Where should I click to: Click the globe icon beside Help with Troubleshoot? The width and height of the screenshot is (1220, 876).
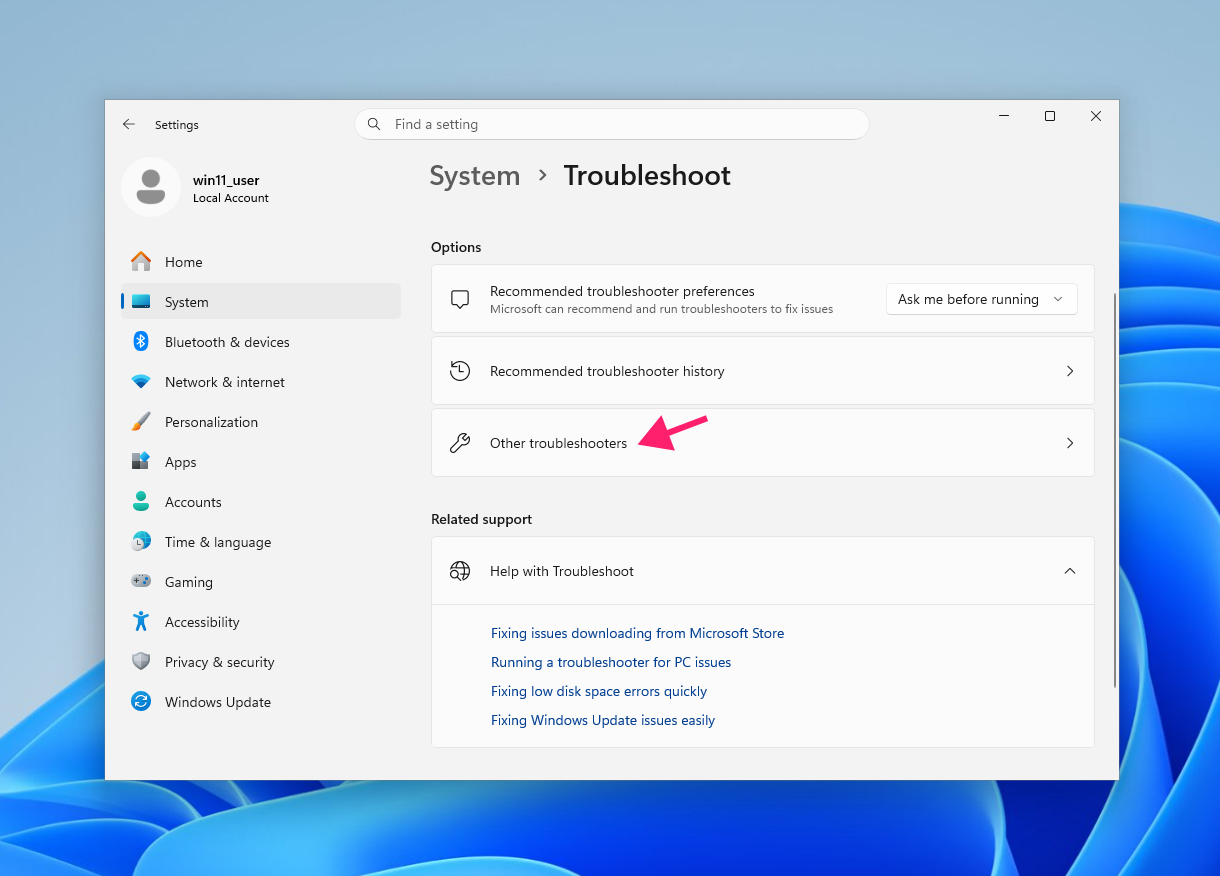click(x=460, y=571)
